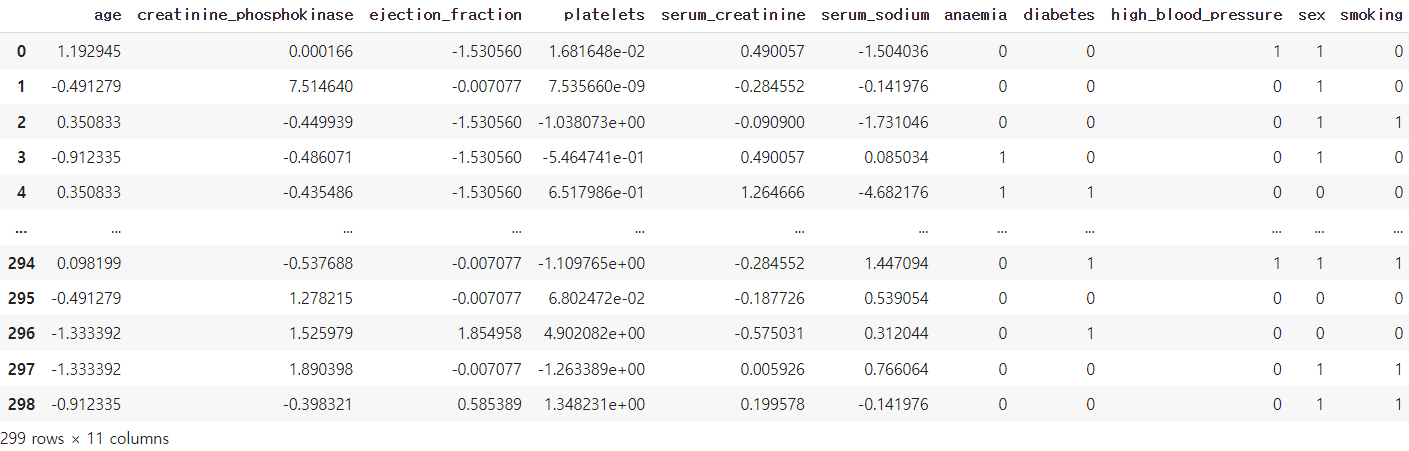
Task: Click serum_creatinine value 0.005926
Action: pyautogui.click(x=773, y=369)
